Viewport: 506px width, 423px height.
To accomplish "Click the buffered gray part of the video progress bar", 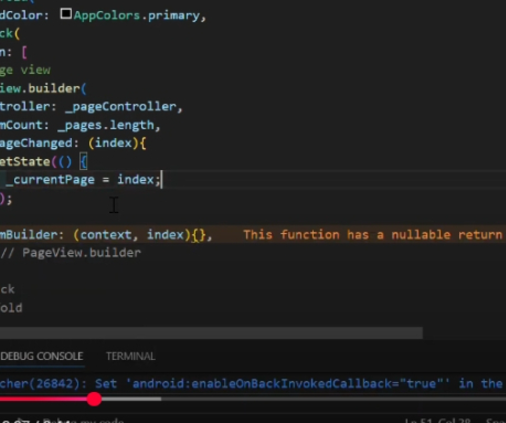I will pos(131,399).
